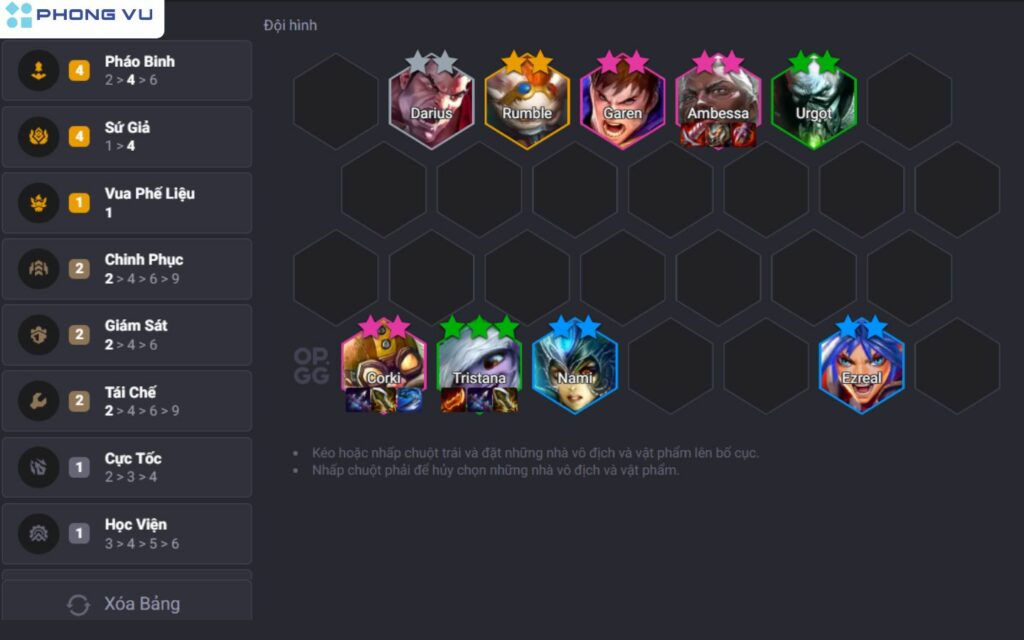Open the Pháo Binh trait row
1024x640 pixels.
(x=127, y=71)
